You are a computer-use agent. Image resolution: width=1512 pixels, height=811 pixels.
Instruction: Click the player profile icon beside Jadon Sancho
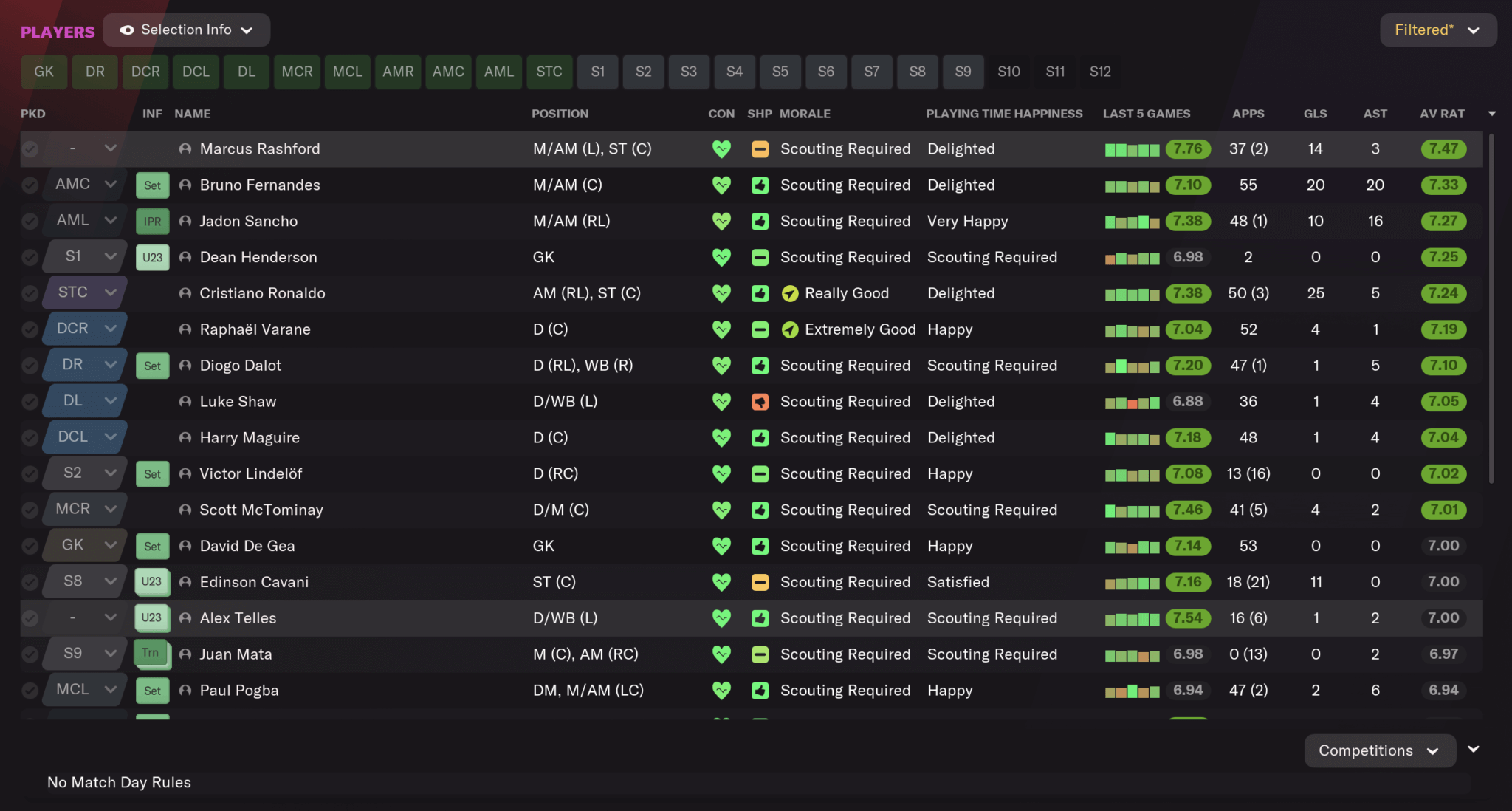[x=185, y=222]
